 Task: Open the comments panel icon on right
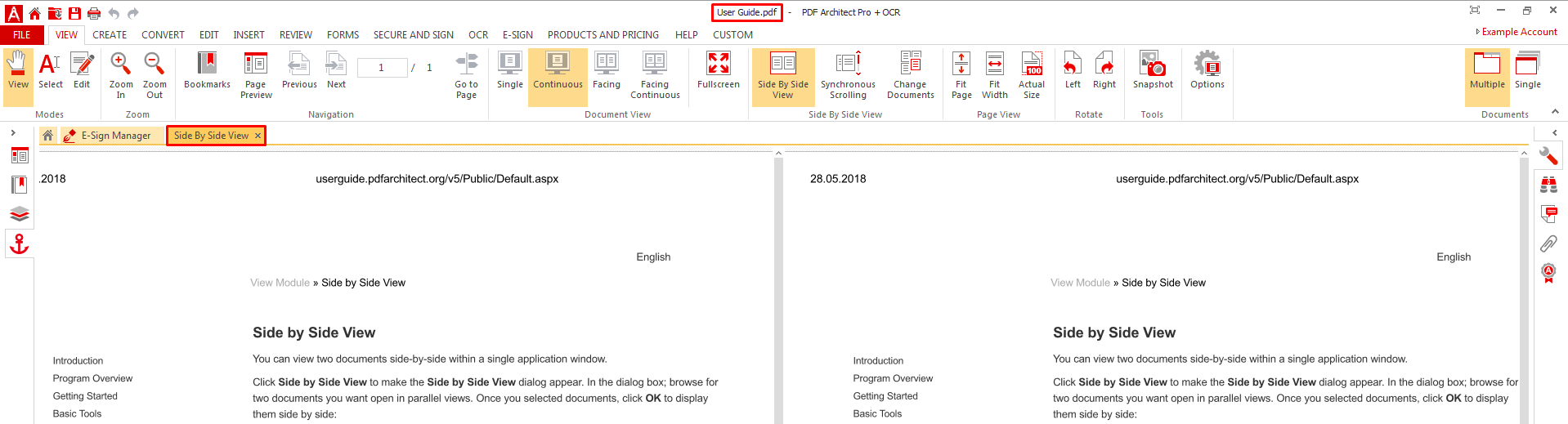[1548, 214]
